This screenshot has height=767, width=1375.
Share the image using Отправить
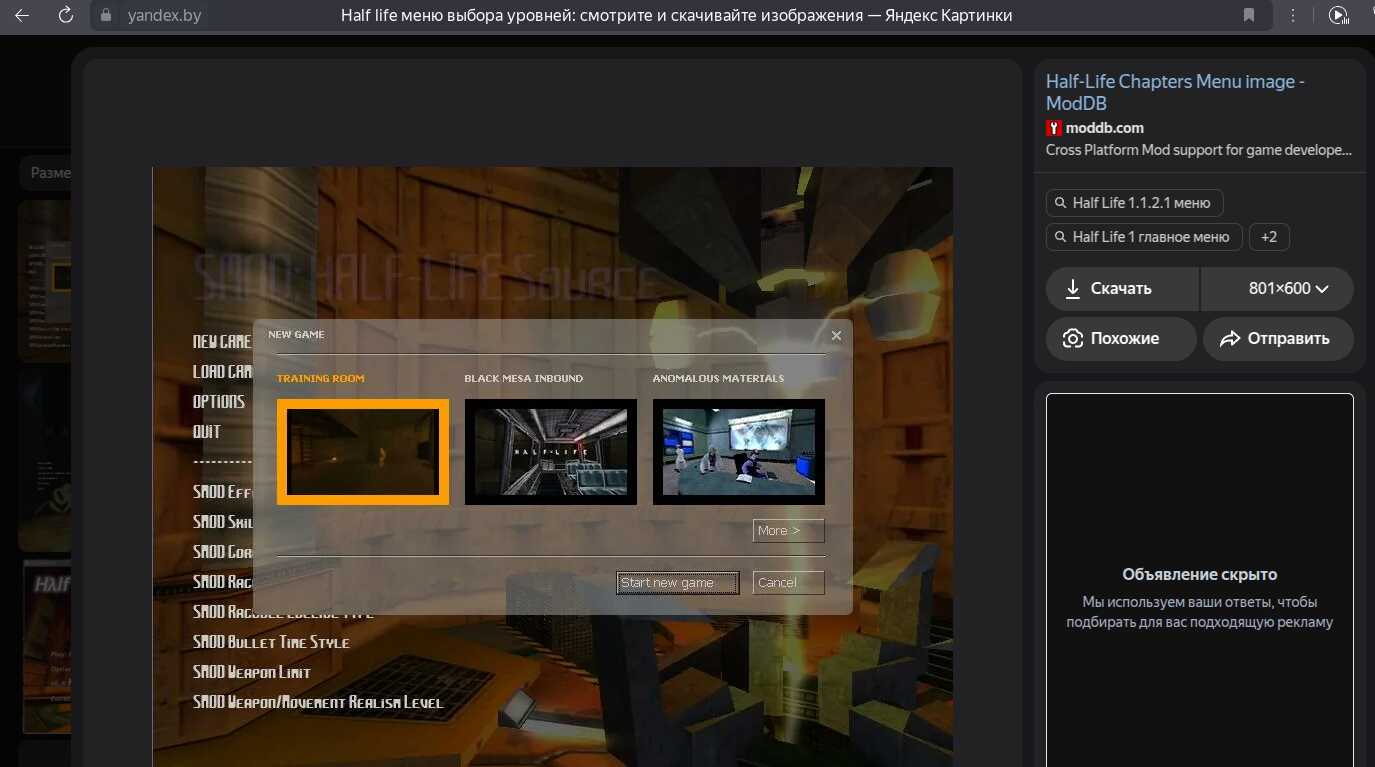1278,339
